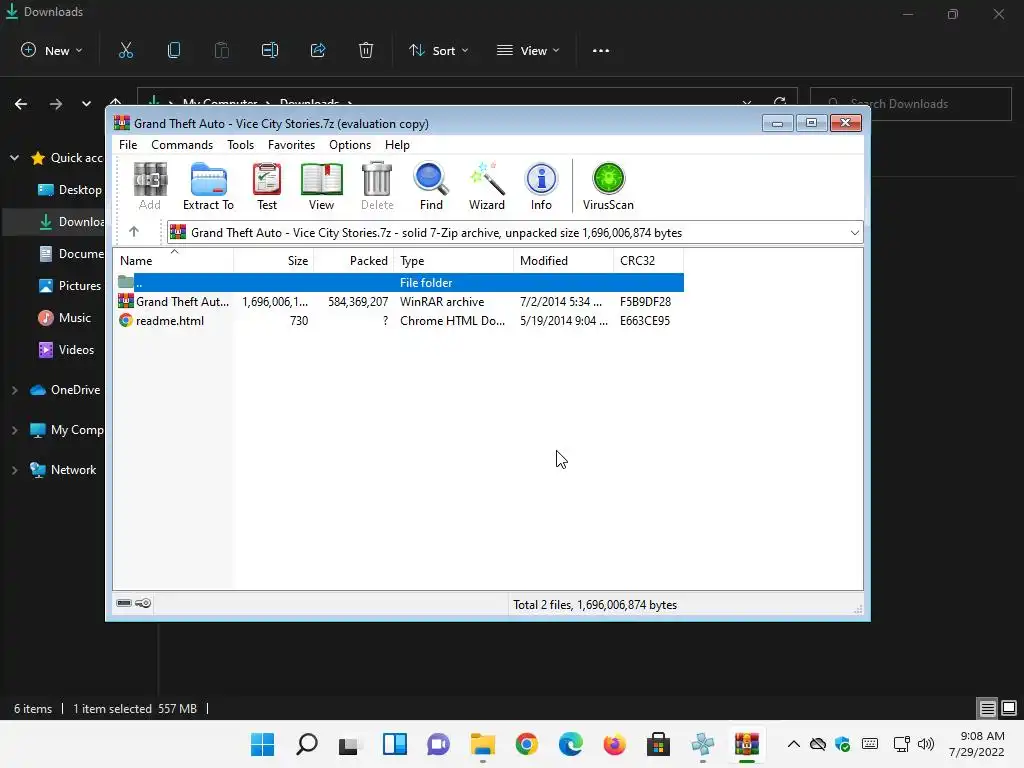1024x768 pixels.
Task: Open the New dropdown in Explorer
Action: pyautogui.click(x=52, y=50)
